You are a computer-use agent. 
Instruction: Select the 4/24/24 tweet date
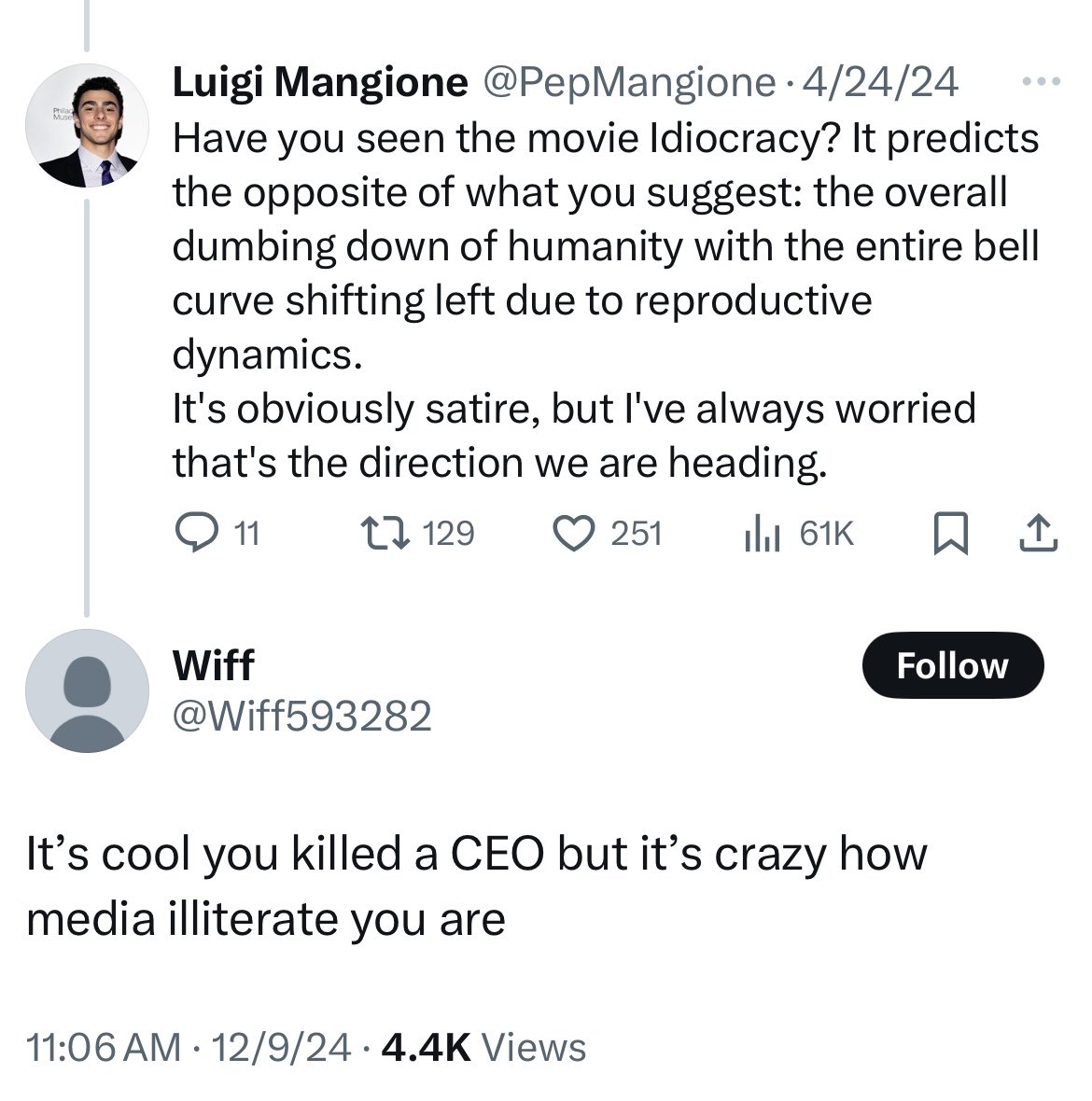click(x=887, y=83)
